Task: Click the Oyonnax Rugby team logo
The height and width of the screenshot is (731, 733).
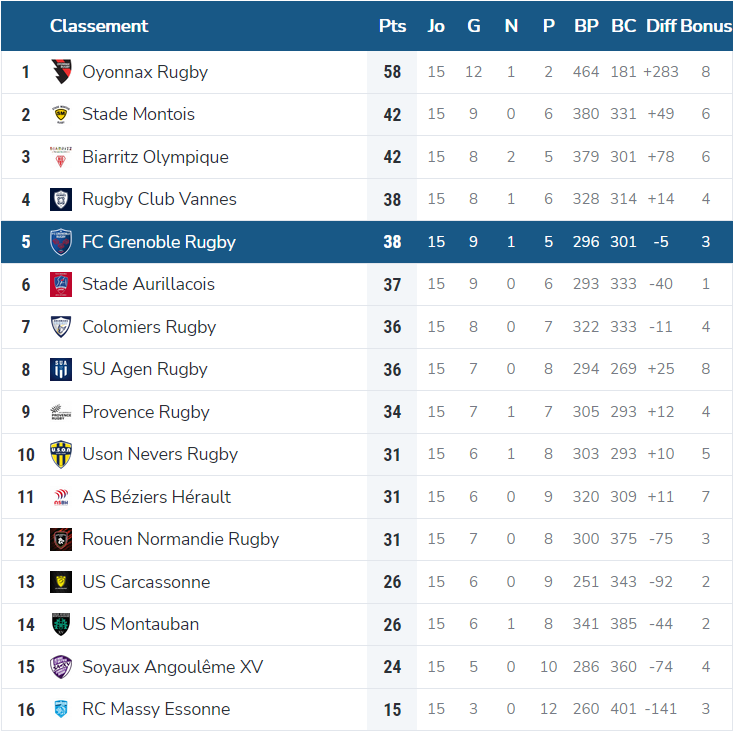Action: pyautogui.click(x=61, y=72)
